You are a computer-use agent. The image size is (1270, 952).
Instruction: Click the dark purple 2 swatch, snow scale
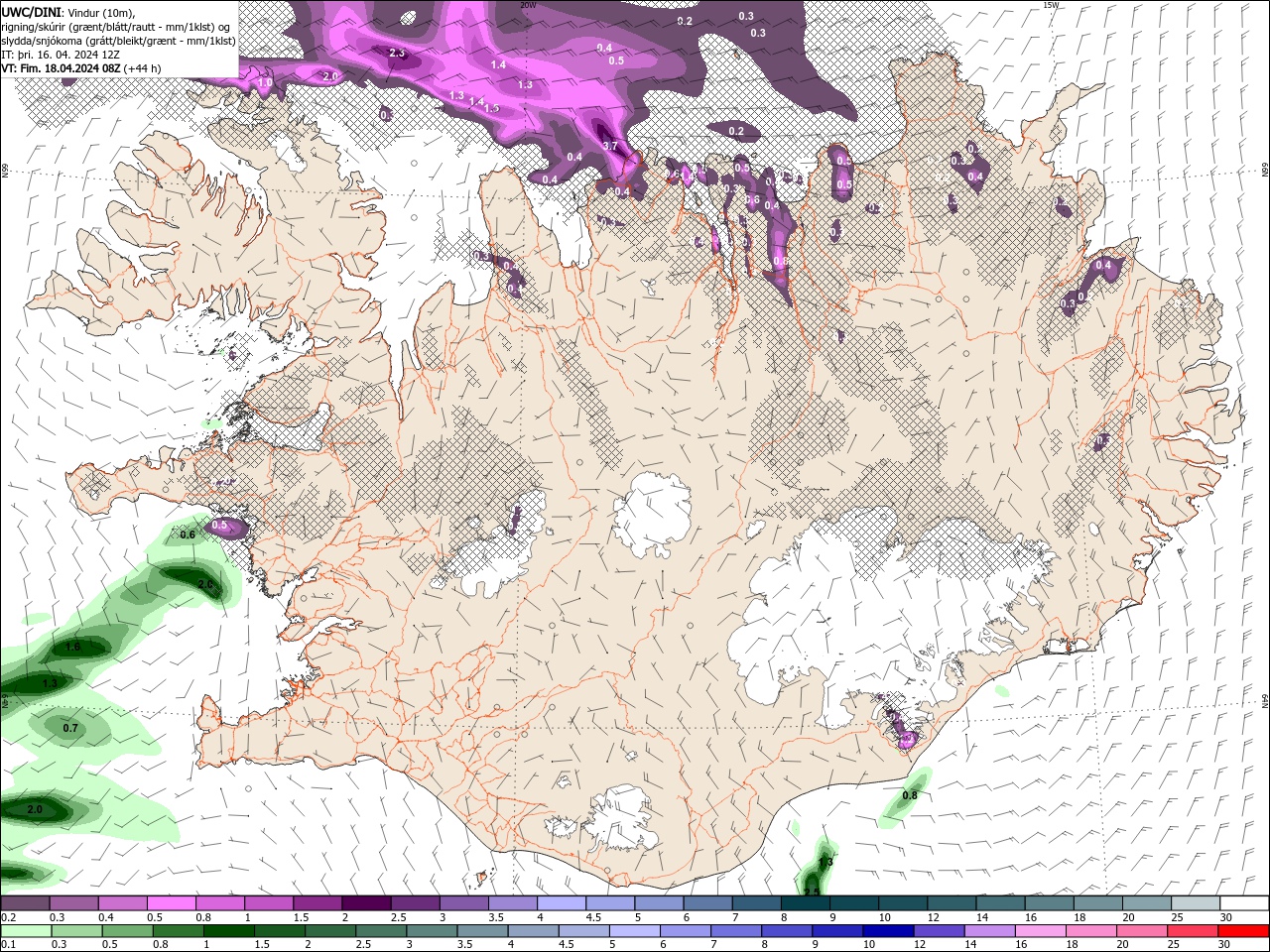point(366,903)
